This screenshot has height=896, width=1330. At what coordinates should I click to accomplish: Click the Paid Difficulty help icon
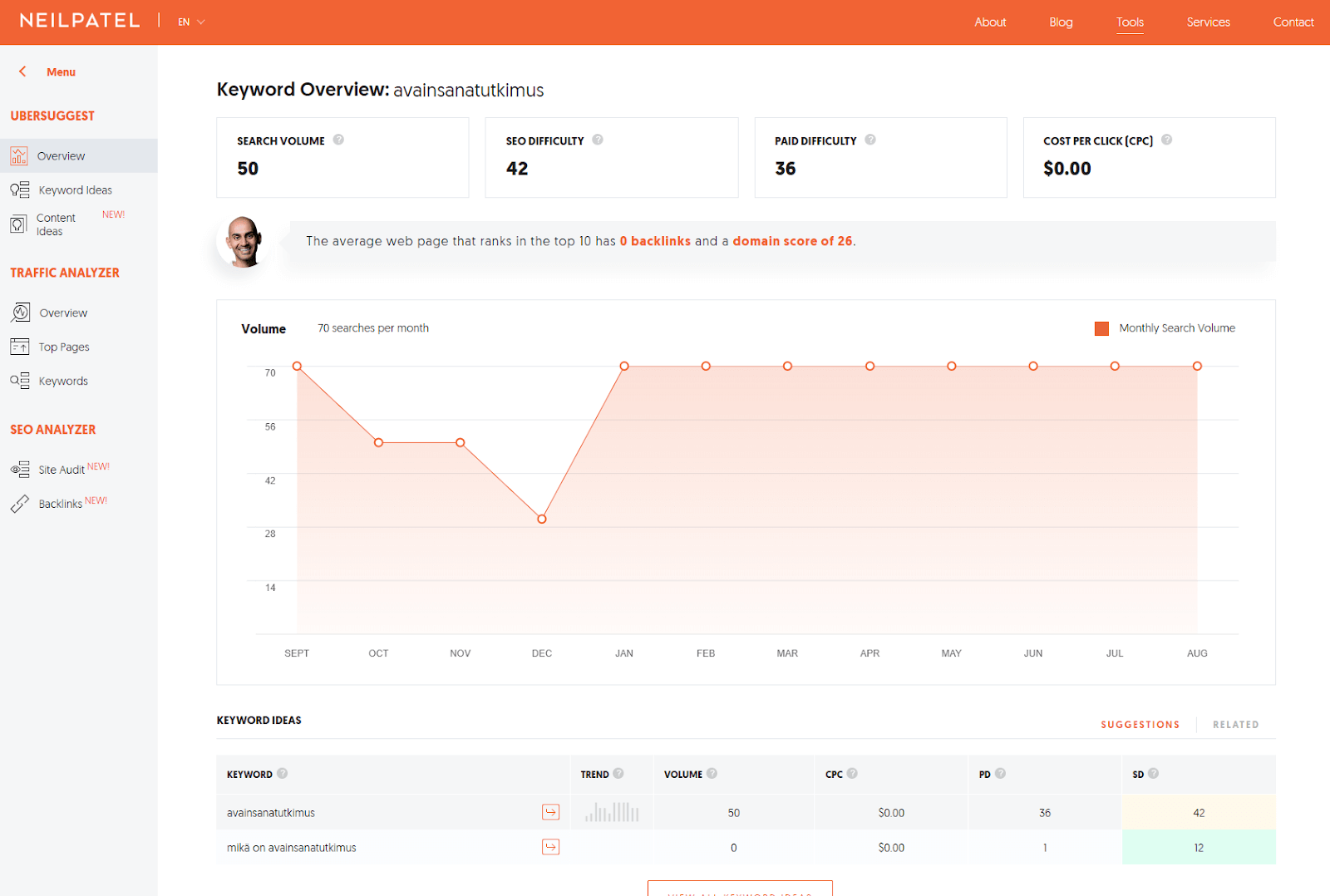click(x=870, y=140)
